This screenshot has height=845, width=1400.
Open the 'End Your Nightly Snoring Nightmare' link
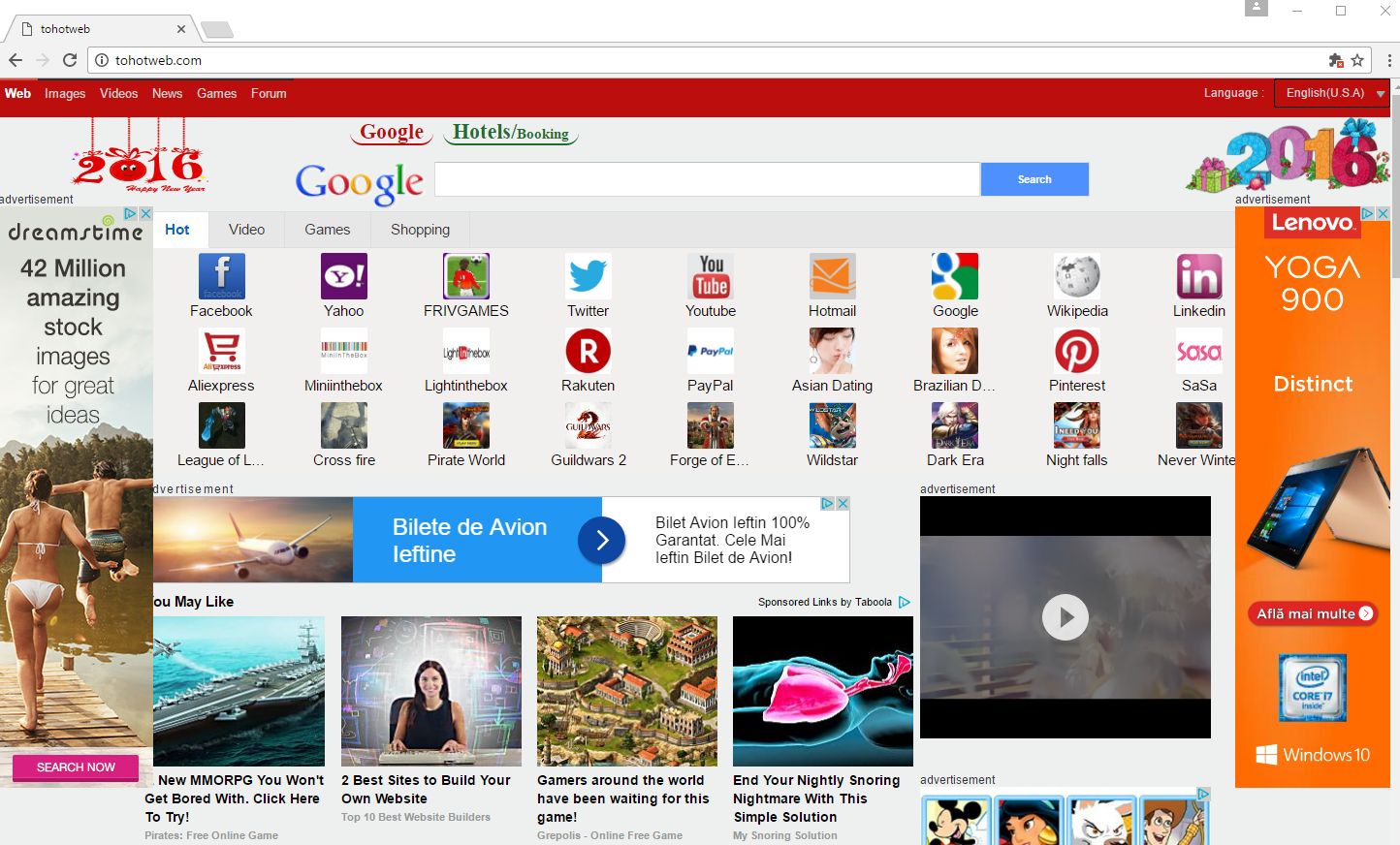[x=816, y=798]
